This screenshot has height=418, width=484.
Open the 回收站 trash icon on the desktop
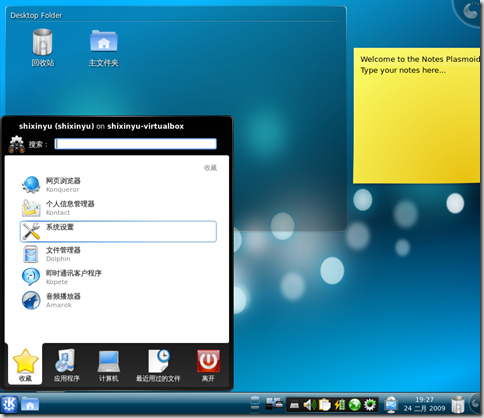[43, 48]
